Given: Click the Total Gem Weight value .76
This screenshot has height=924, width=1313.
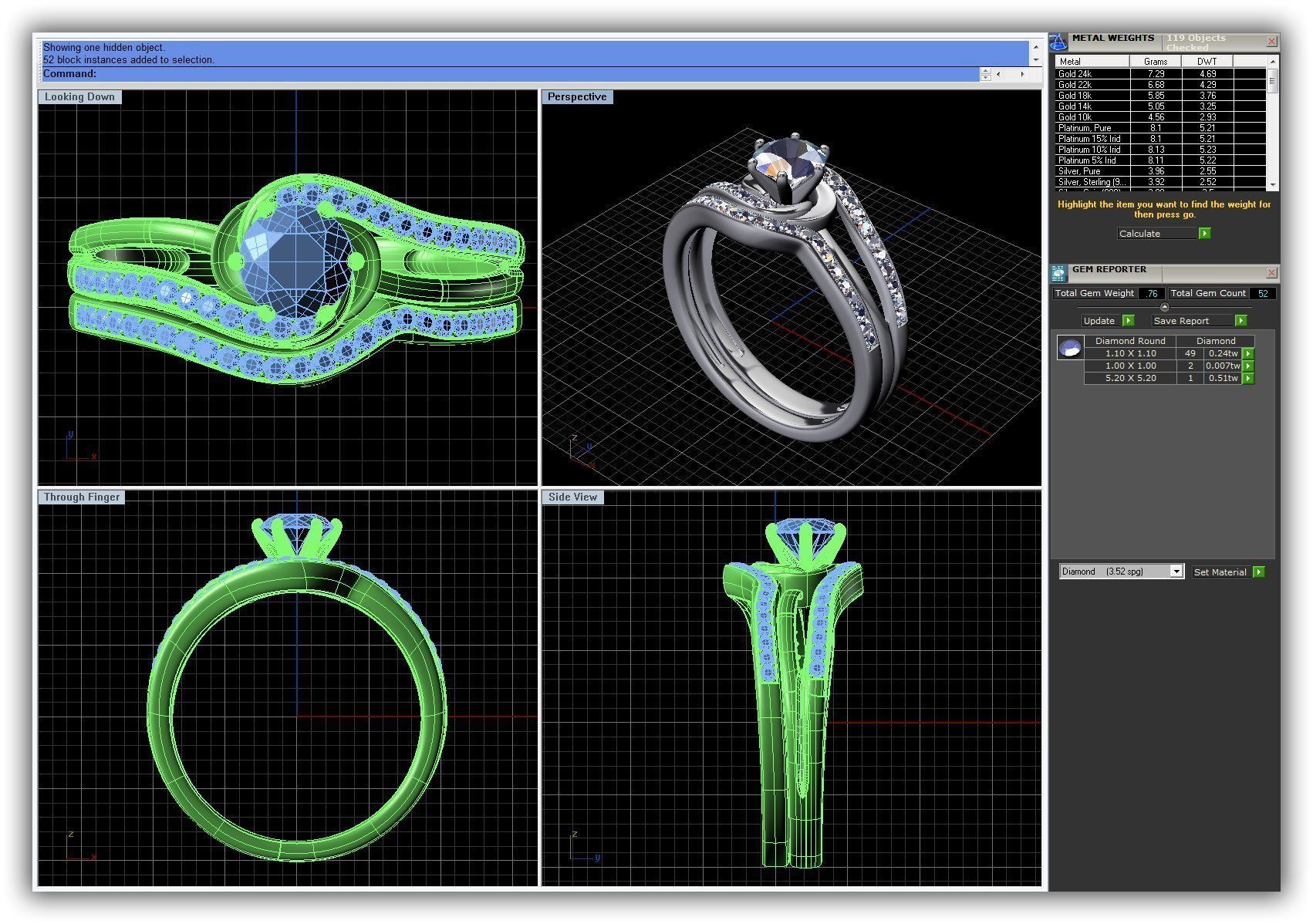Looking at the screenshot, I should pyautogui.click(x=1151, y=293).
